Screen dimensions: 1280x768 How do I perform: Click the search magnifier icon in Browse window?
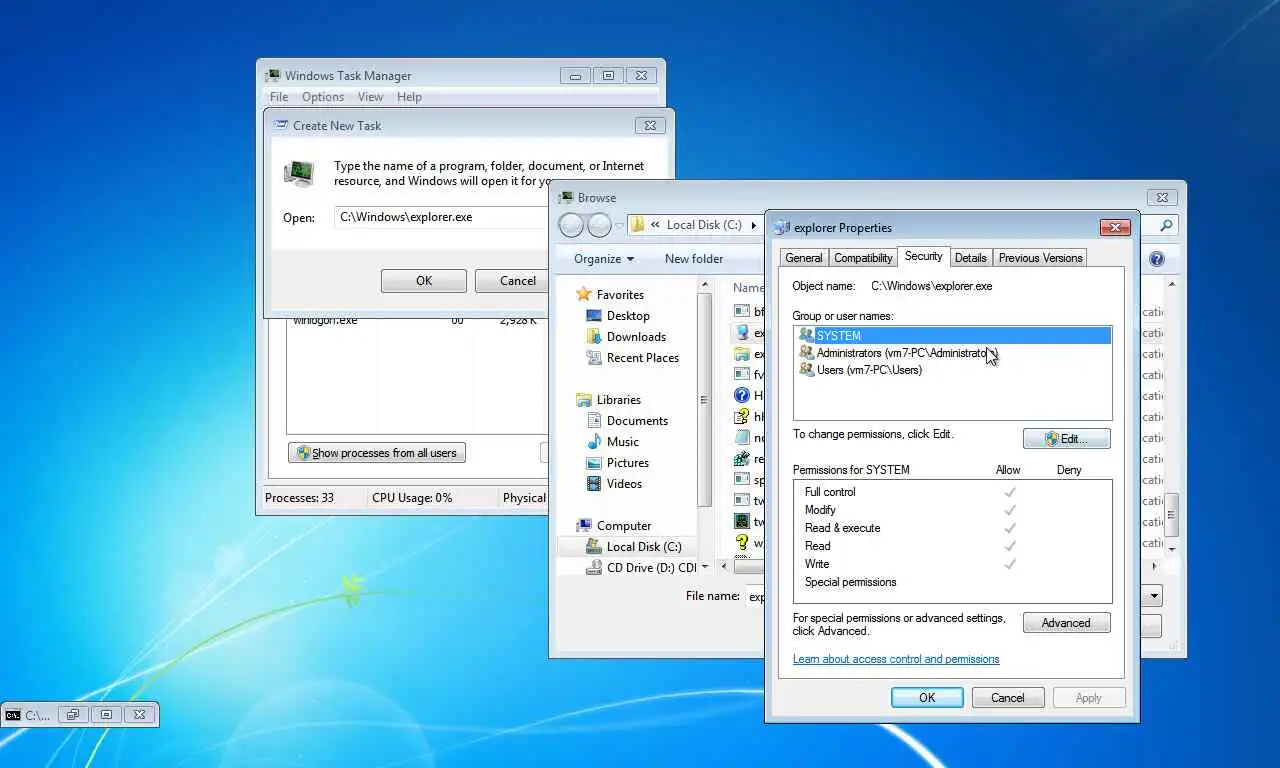(1166, 225)
